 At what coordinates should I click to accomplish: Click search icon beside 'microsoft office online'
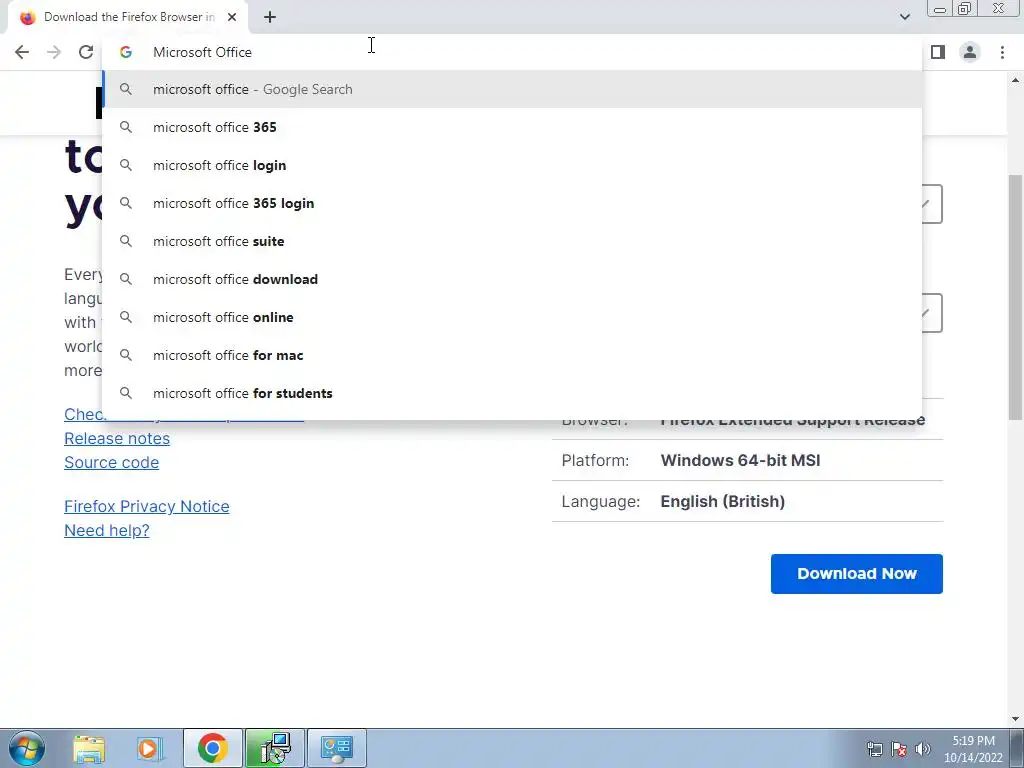[126, 317]
